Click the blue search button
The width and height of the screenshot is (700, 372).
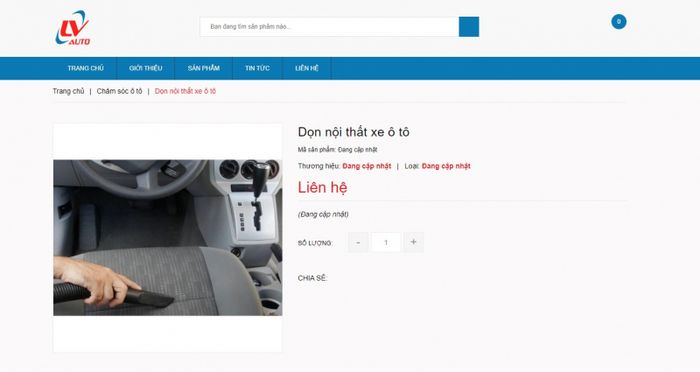coord(469,27)
